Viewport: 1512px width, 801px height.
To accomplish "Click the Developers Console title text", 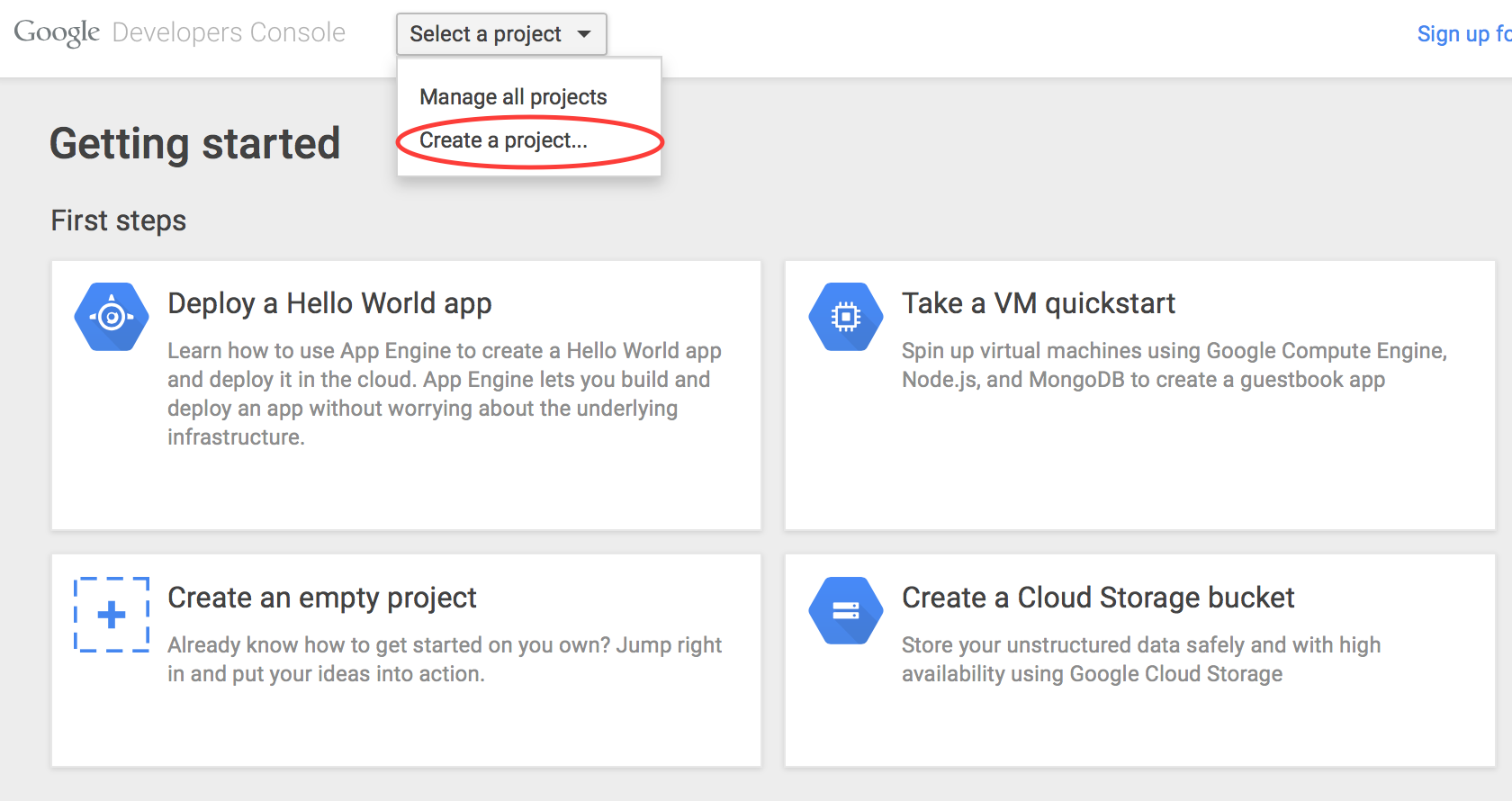I will (x=229, y=32).
